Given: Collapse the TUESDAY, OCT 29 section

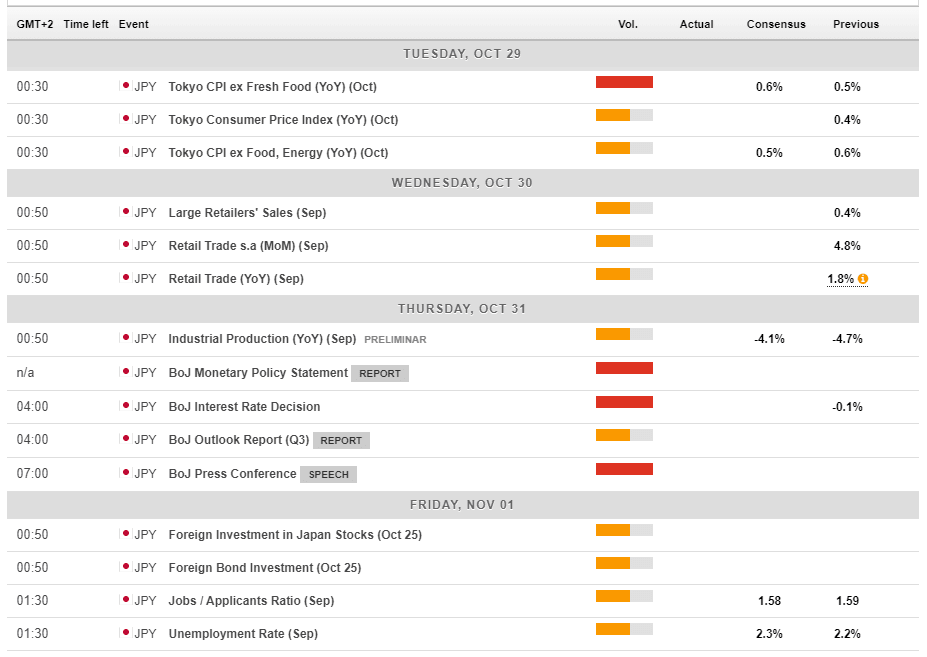Looking at the screenshot, I should (463, 54).
